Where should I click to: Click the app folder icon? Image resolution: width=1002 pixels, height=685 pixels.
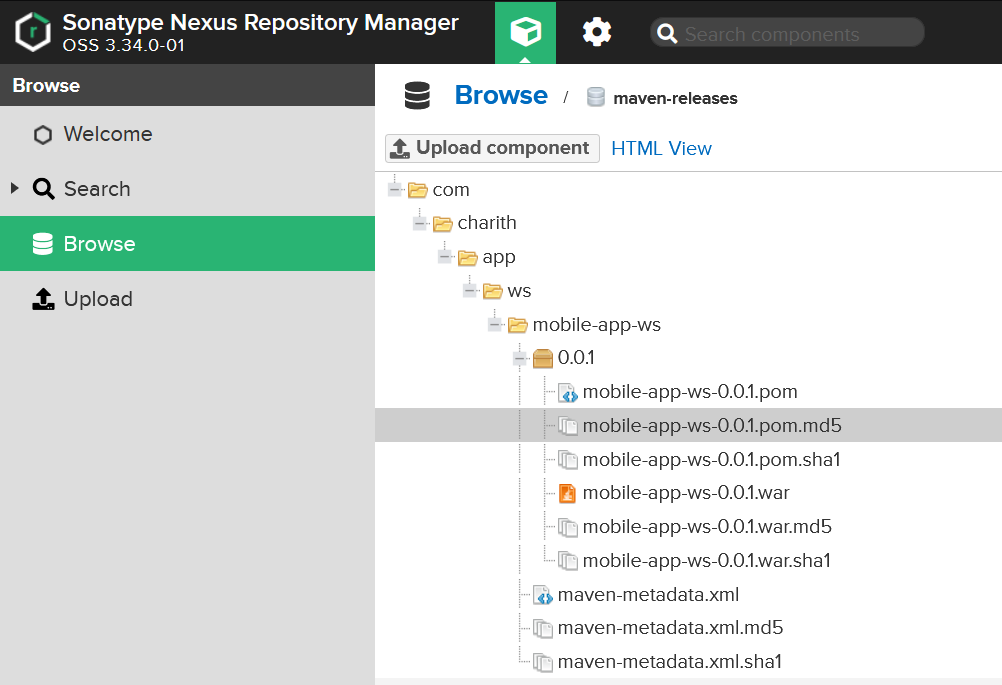(467, 258)
